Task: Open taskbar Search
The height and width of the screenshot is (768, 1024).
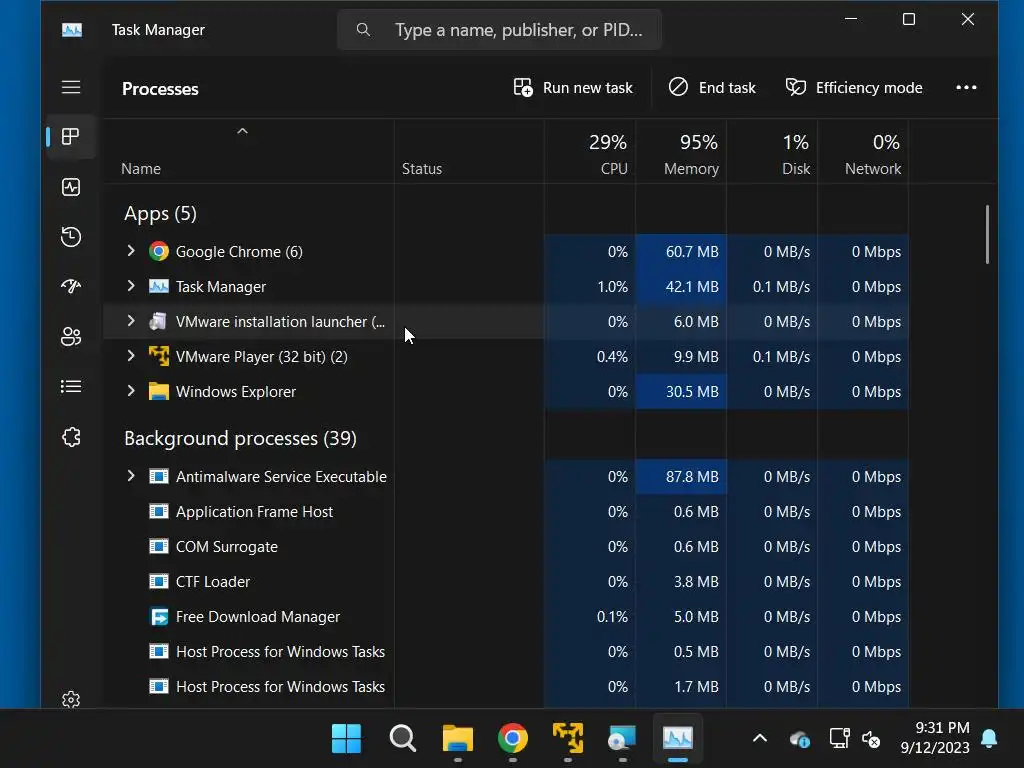Action: click(402, 739)
